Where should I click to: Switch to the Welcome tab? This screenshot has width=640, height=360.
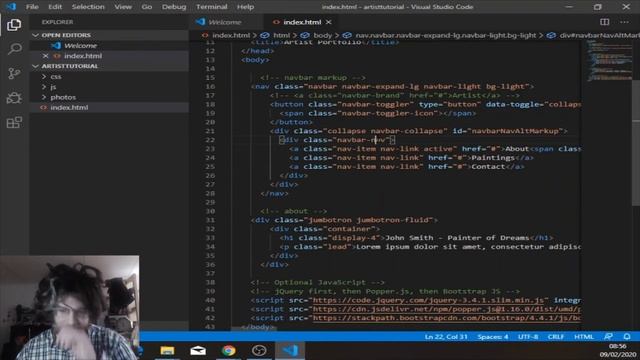[224, 22]
